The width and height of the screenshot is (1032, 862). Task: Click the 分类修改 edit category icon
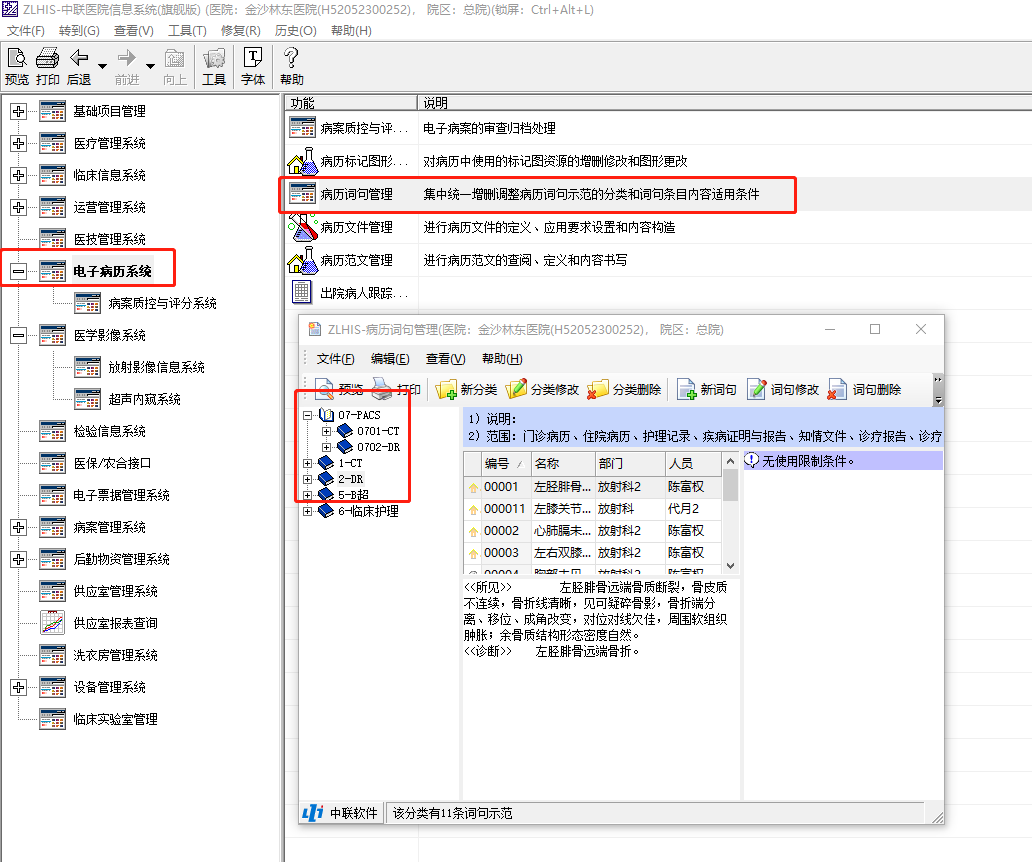[516, 389]
